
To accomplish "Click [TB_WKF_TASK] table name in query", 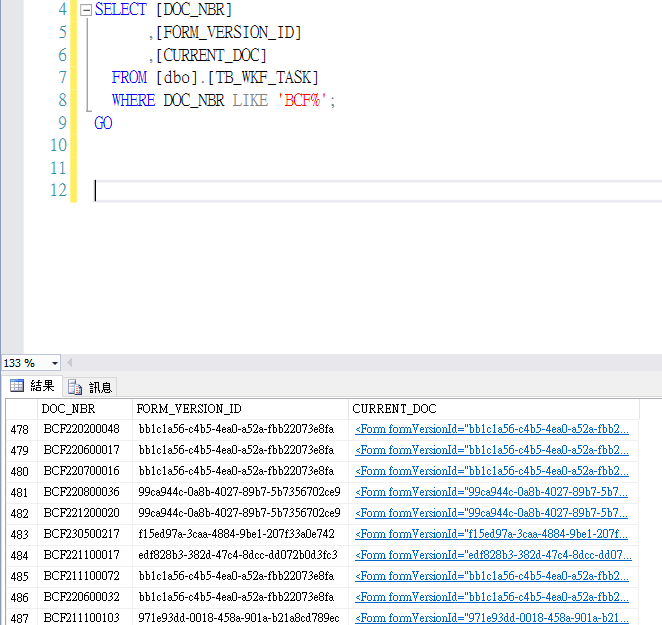I will pos(263,78).
